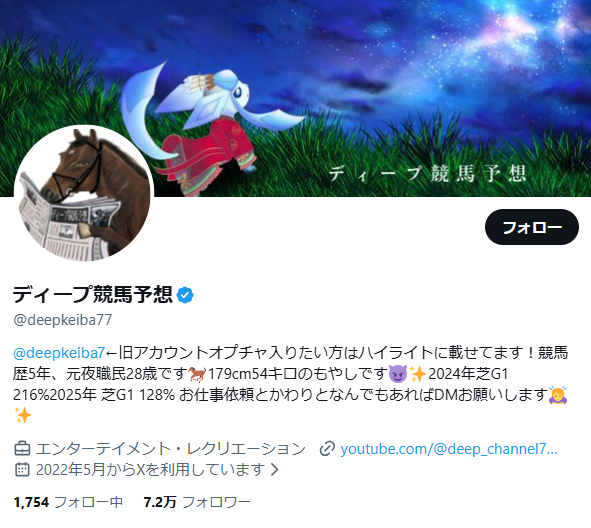Click the chain link icon

click(327, 449)
